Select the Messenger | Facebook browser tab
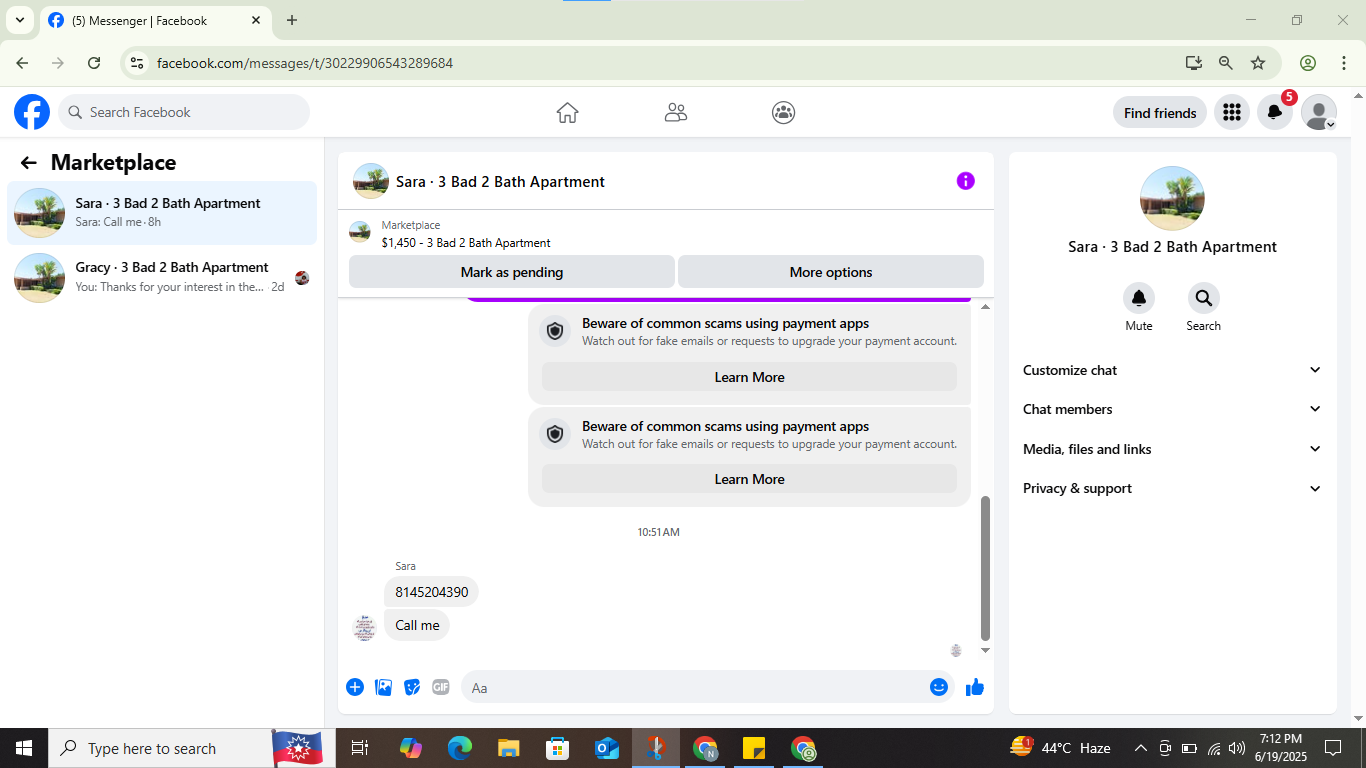The image size is (1366, 768). pyautogui.click(x=155, y=21)
